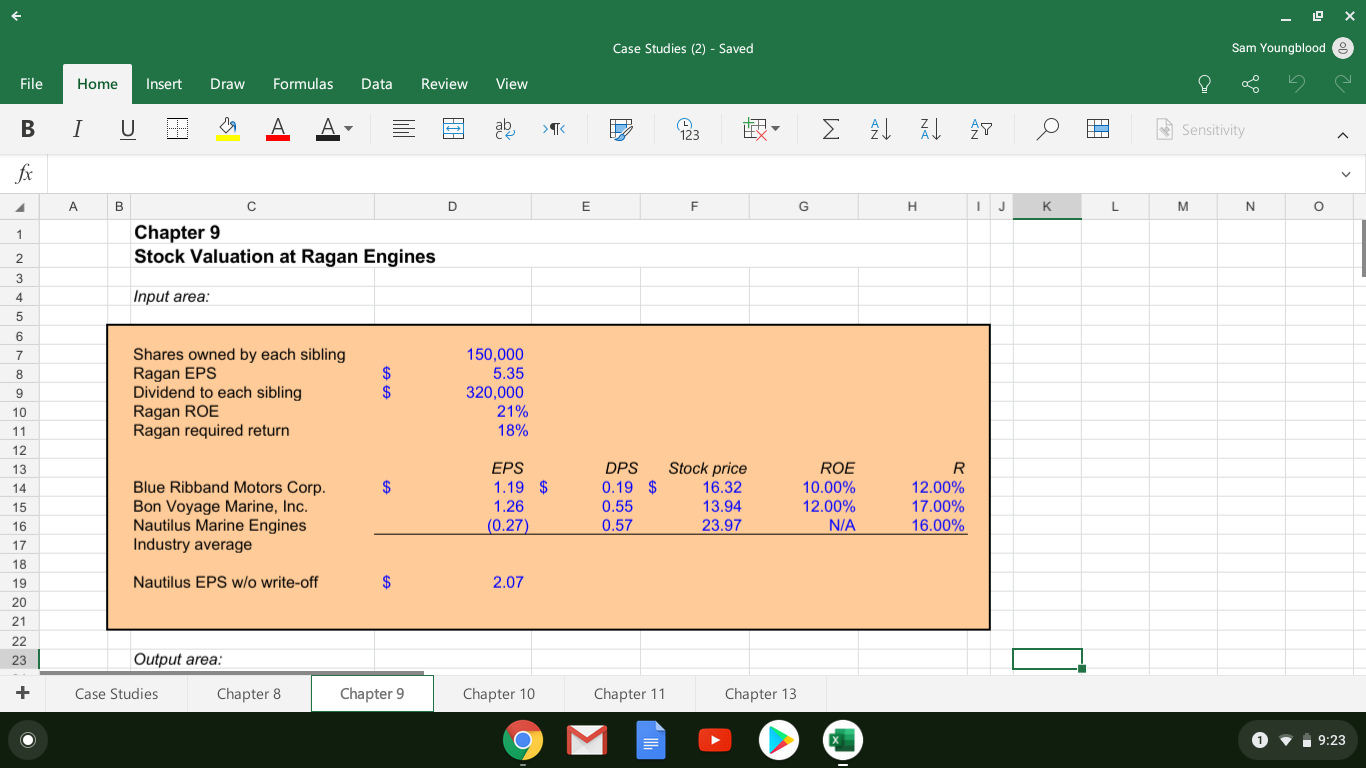The image size is (1366, 768).
Task: Sort descending Z to A
Action: 931,130
